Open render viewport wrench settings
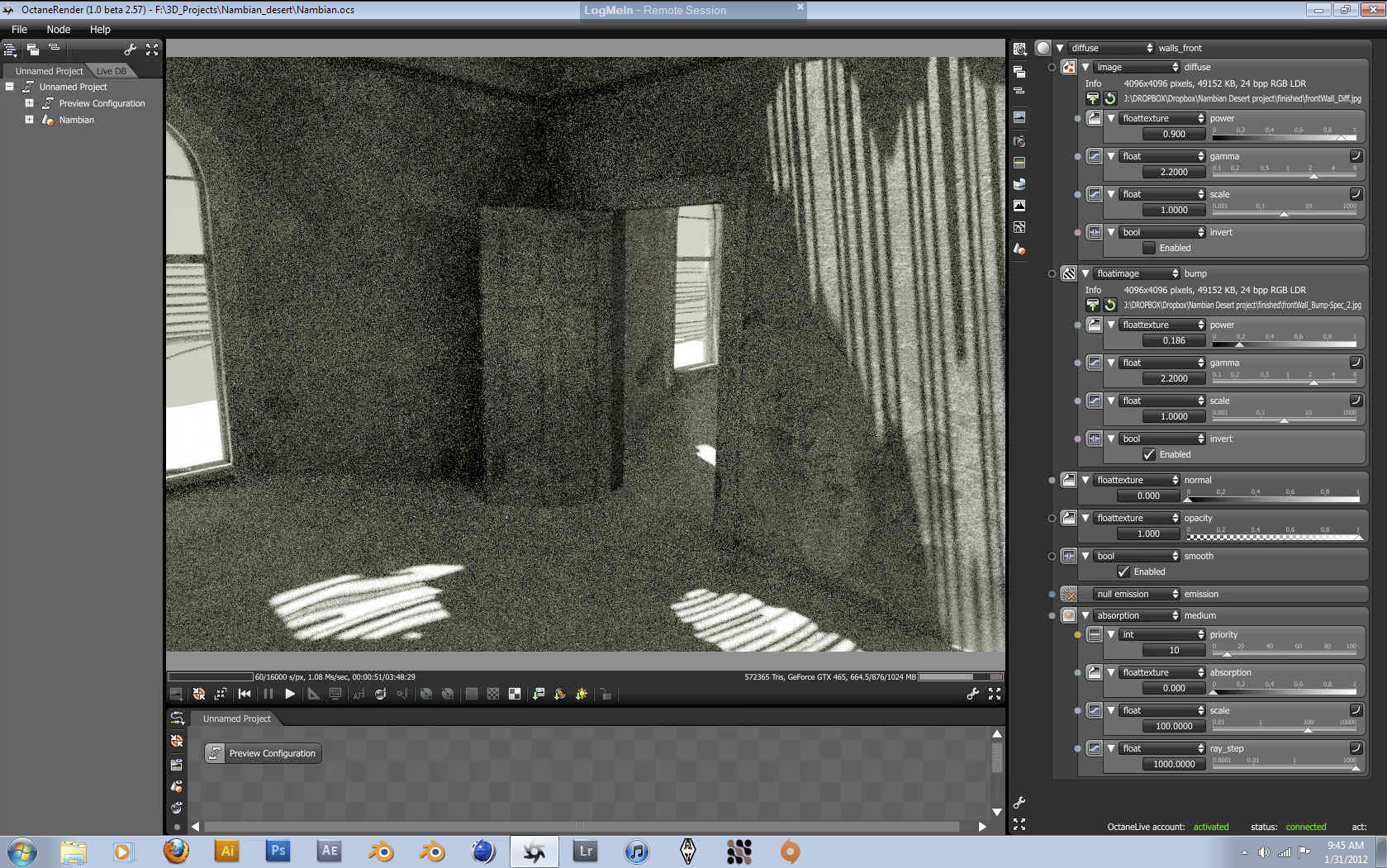 click(x=973, y=694)
